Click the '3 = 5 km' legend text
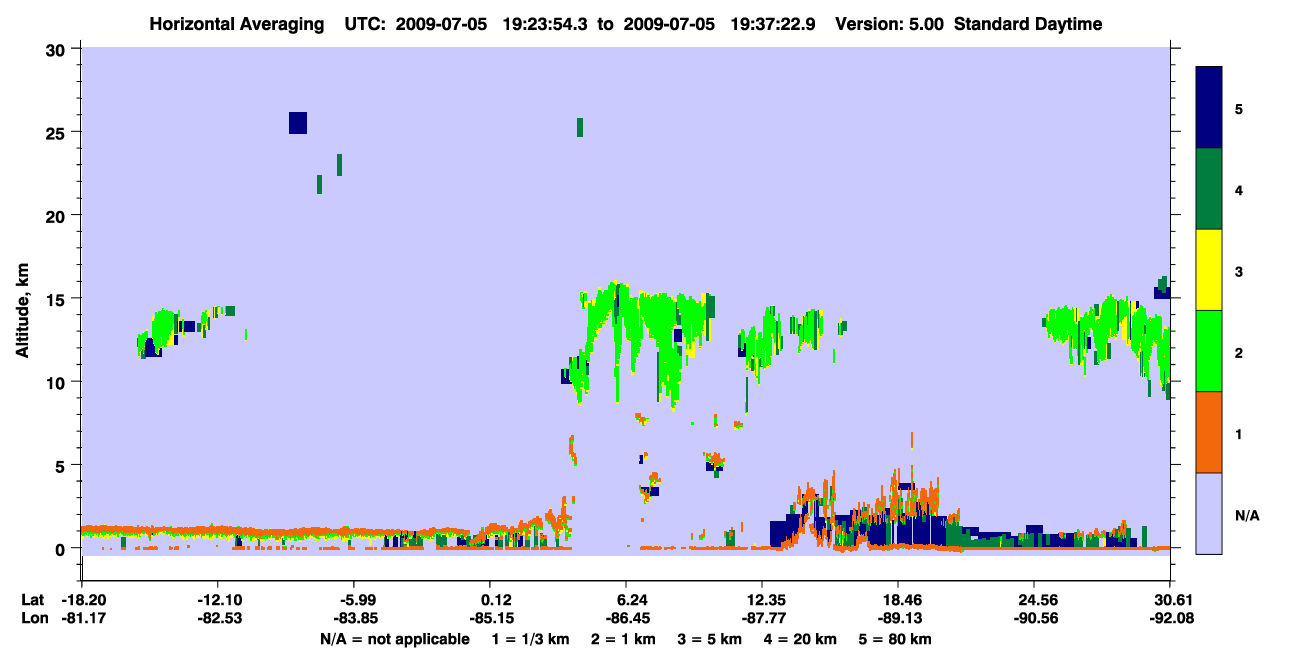Viewport: 1300px width, 667px height. pos(710,639)
